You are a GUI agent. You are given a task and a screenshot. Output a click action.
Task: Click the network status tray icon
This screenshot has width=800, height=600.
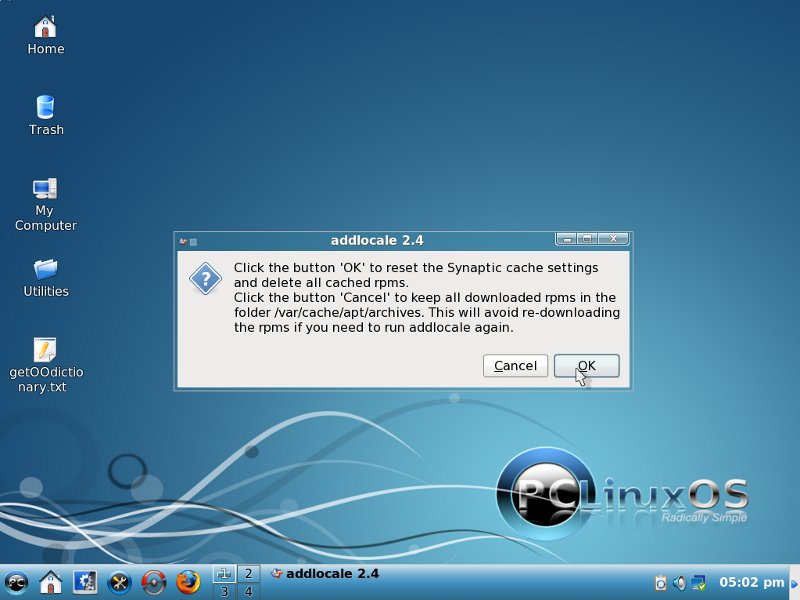[x=699, y=582]
